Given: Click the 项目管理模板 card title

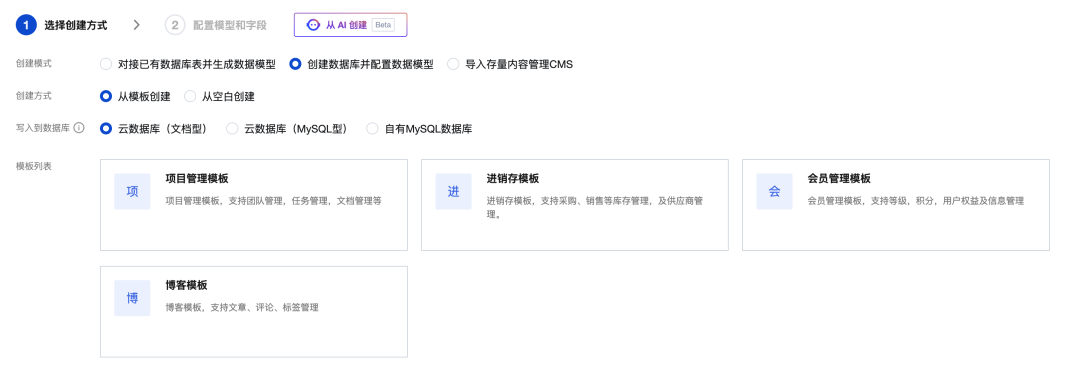Looking at the screenshot, I should pyautogui.click(x=197, y=178).
